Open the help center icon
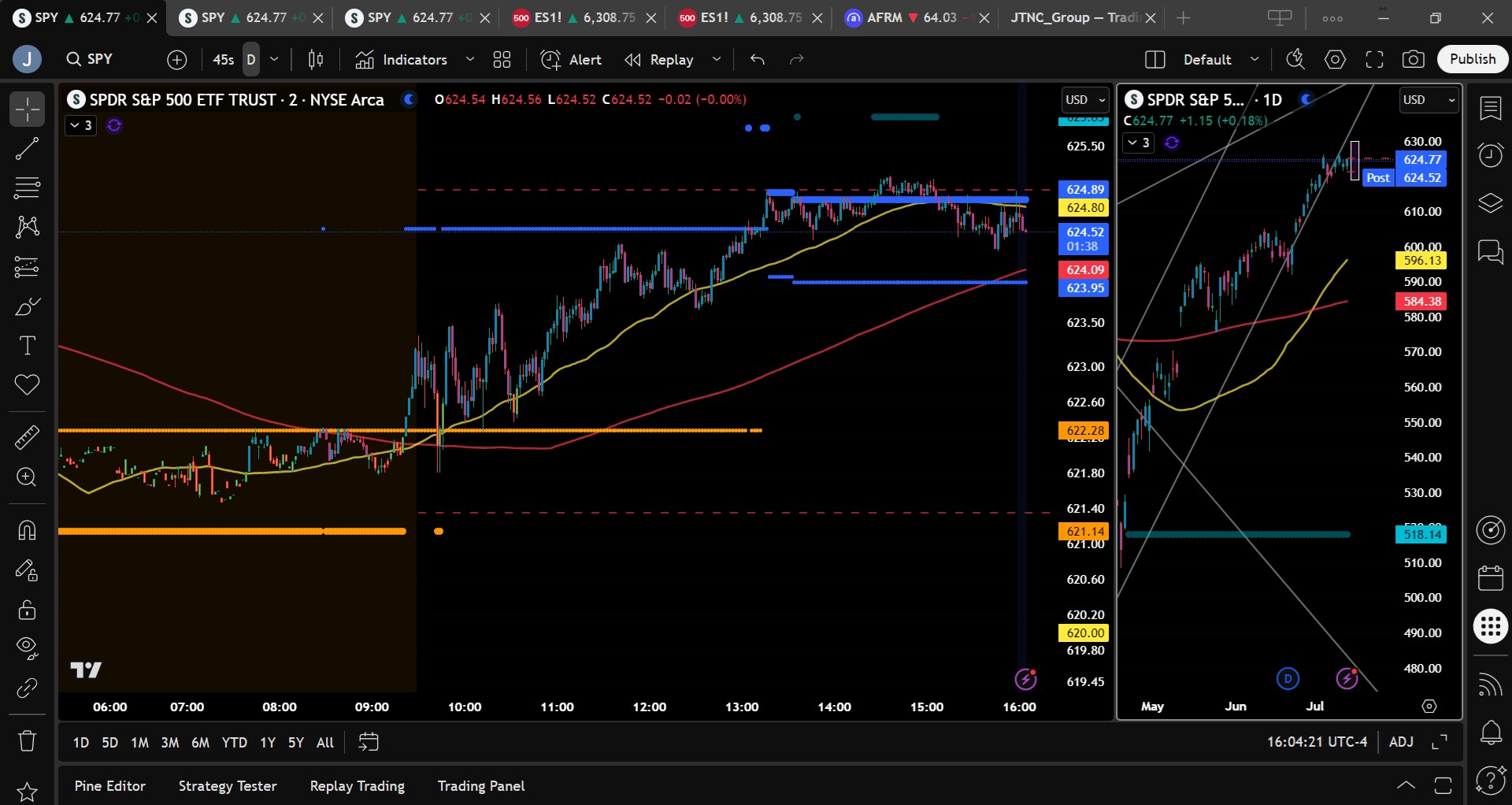Viewport: 1512px width, 805px height. pyautogui.click(x=1491, y=781)
